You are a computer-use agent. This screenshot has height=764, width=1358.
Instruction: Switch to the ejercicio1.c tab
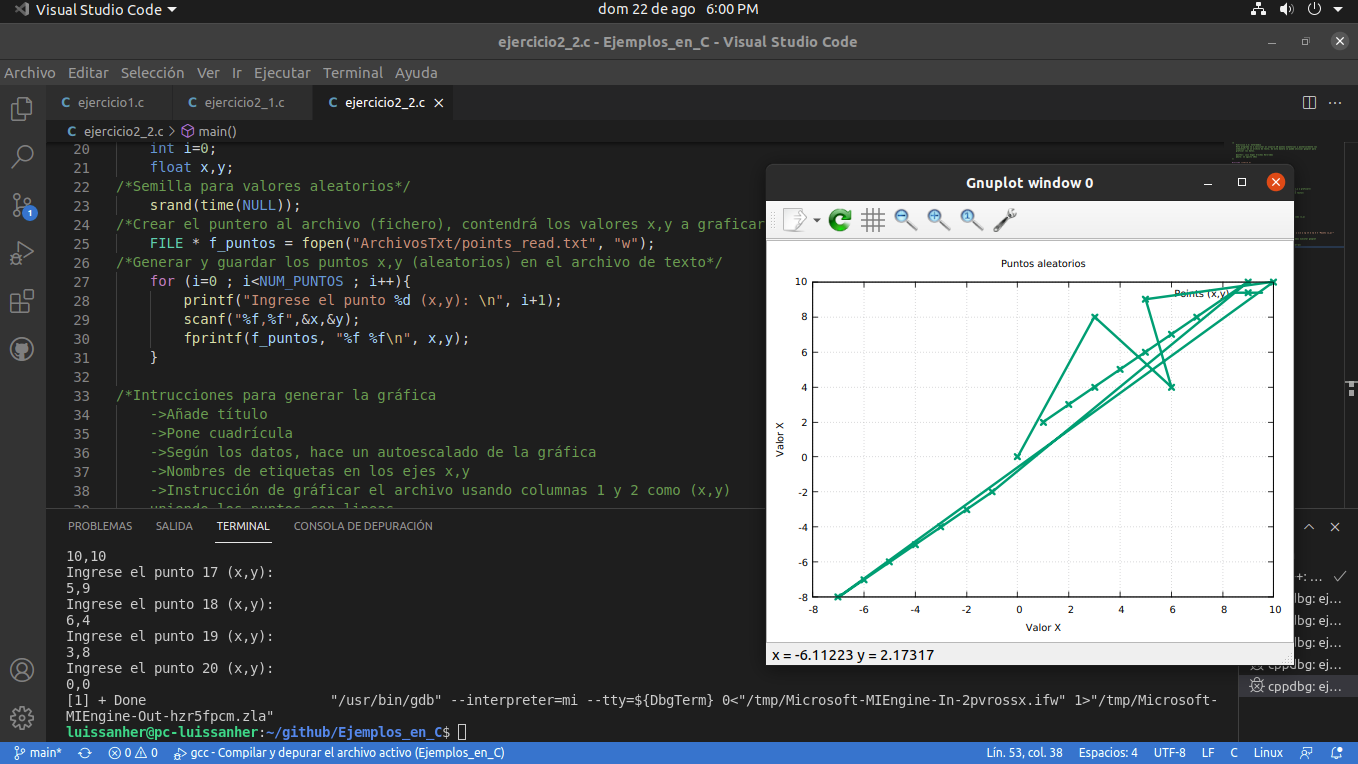point(108,102)
